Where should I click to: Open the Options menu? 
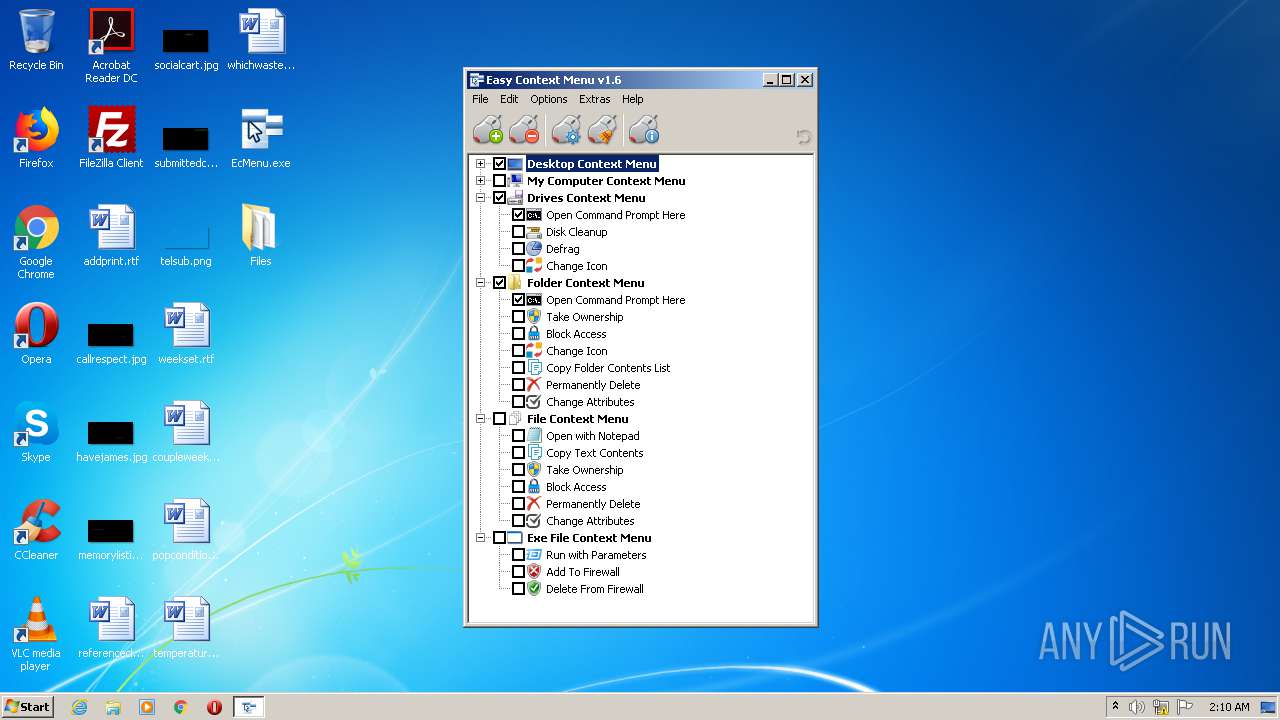[x=549, y=99]
